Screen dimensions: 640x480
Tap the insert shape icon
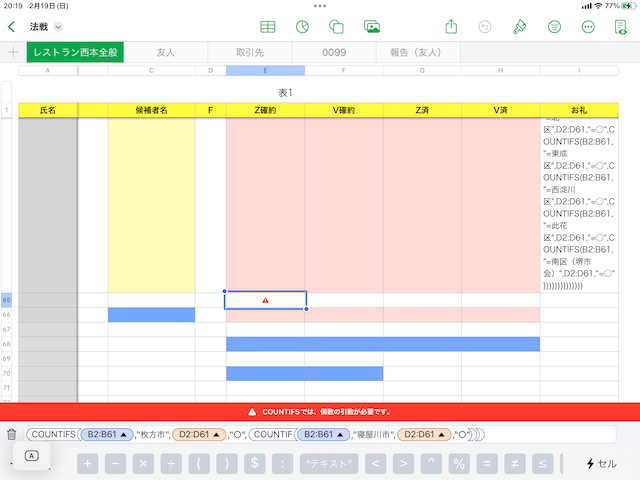[x=336, y=27]
